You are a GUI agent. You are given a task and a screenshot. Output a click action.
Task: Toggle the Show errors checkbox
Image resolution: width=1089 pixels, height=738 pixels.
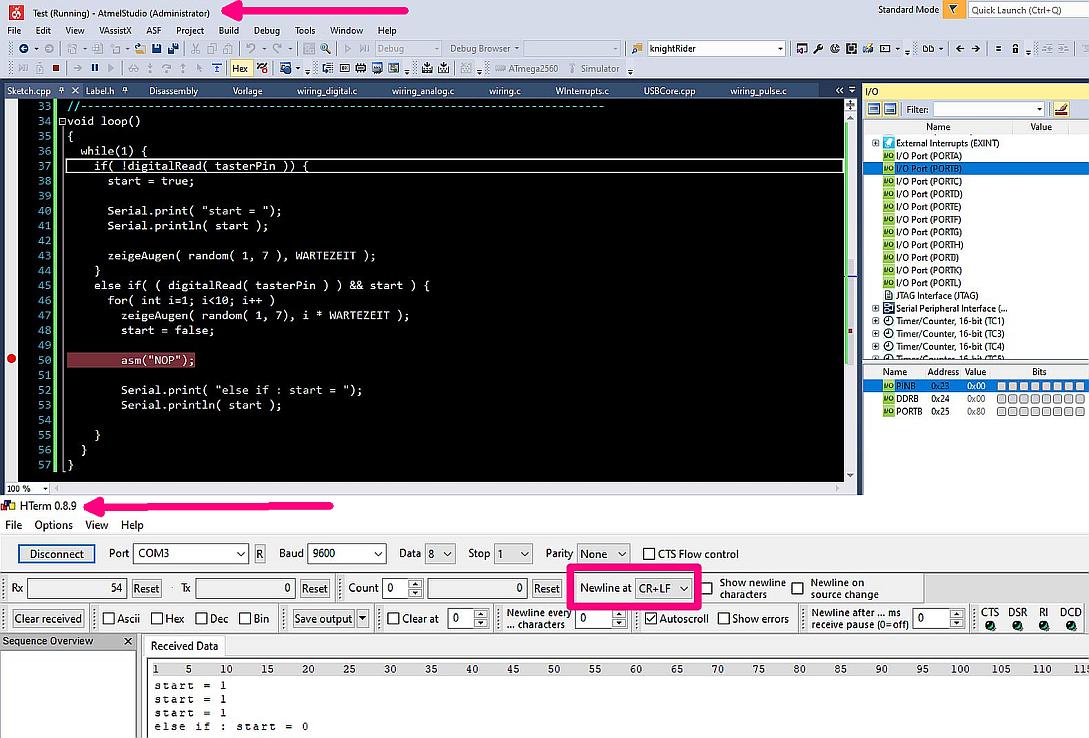(x=723, y=619)
